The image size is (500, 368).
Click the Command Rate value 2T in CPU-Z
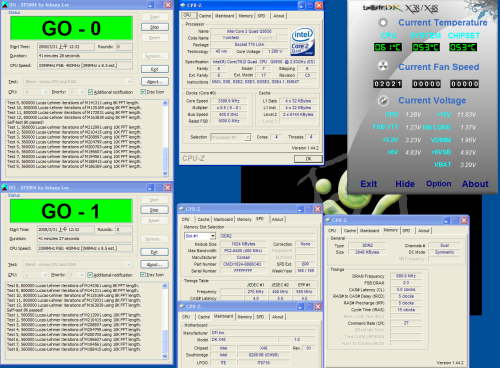[406, 323]
